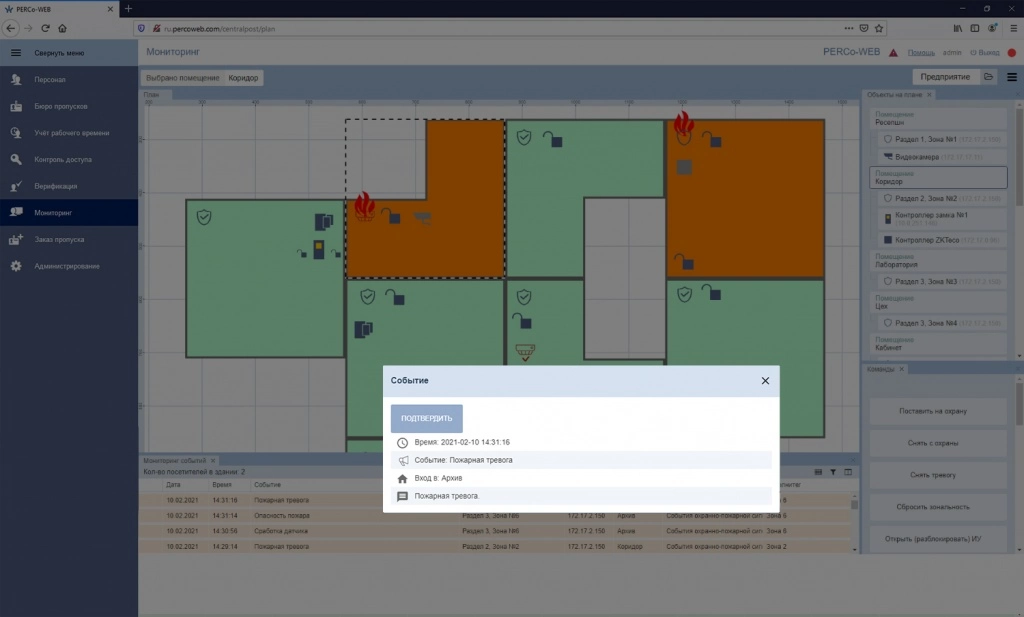Click the filter icon in events panel
Viewport: 1024px width, 617px height.
coord(833,472)
